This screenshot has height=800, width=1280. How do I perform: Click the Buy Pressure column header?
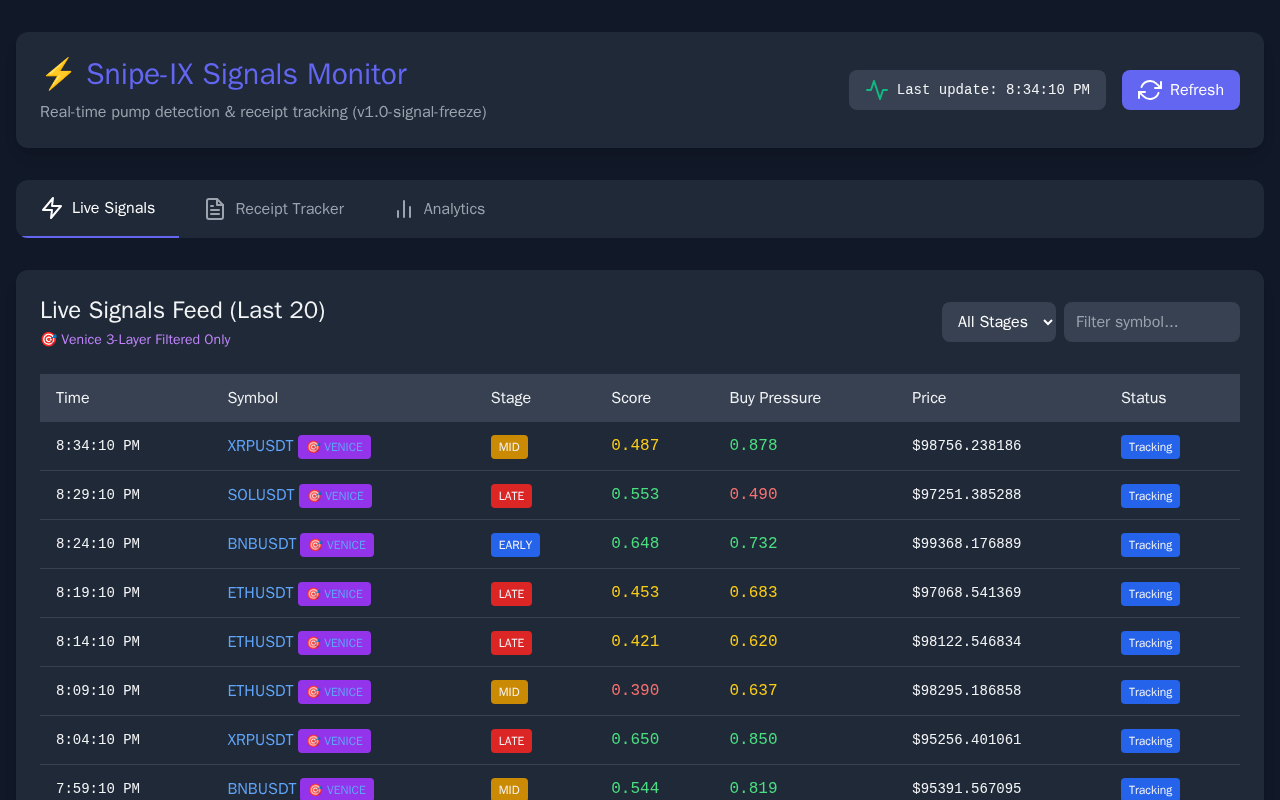[775, 398]
